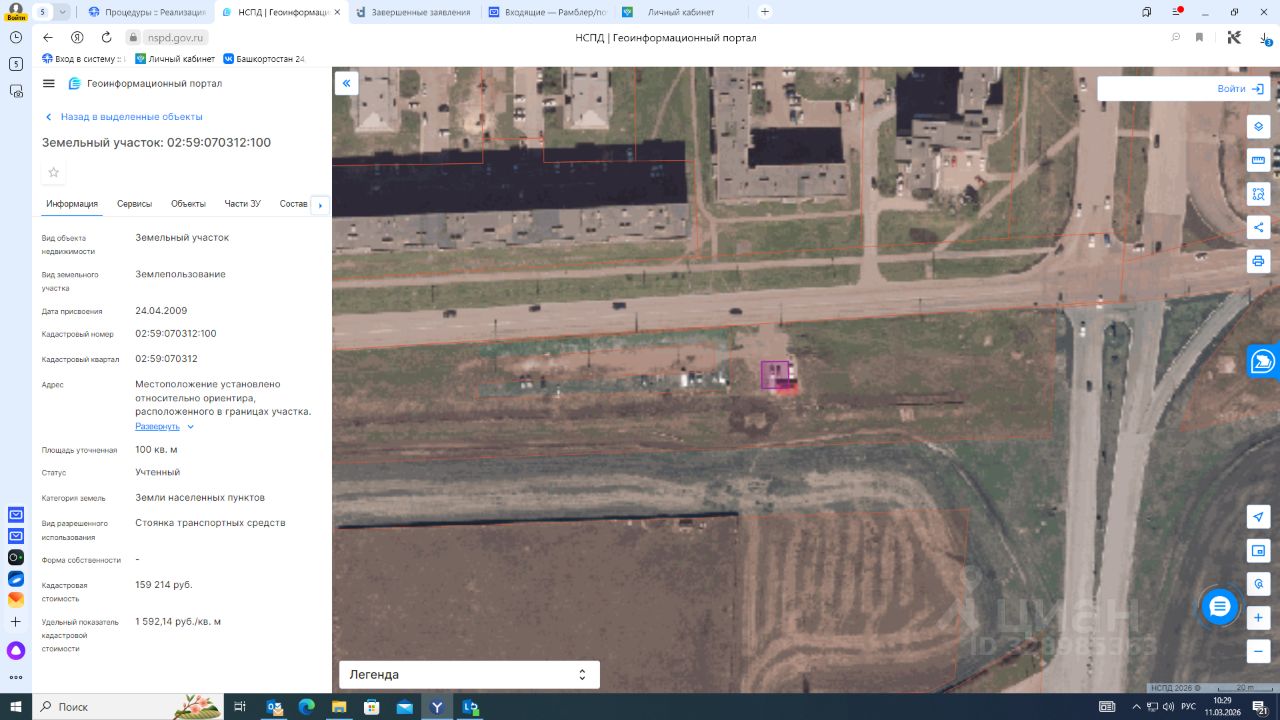Viewport: 1280px width, 720px height.
Task: Open the Информация tab
Action: click(x=72, y=204)
